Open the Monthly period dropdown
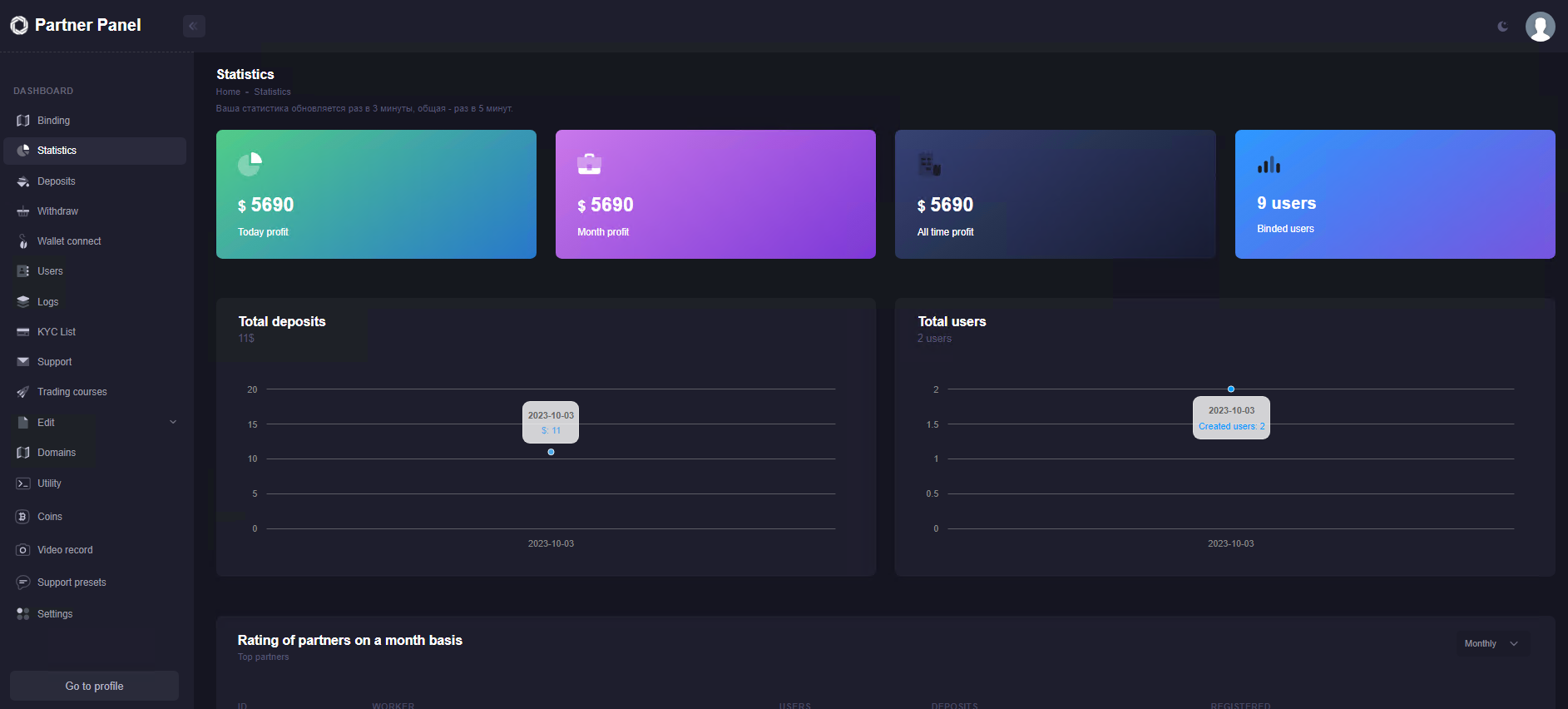Screen dimensions: 1568x709 (x=1491, y=643)
